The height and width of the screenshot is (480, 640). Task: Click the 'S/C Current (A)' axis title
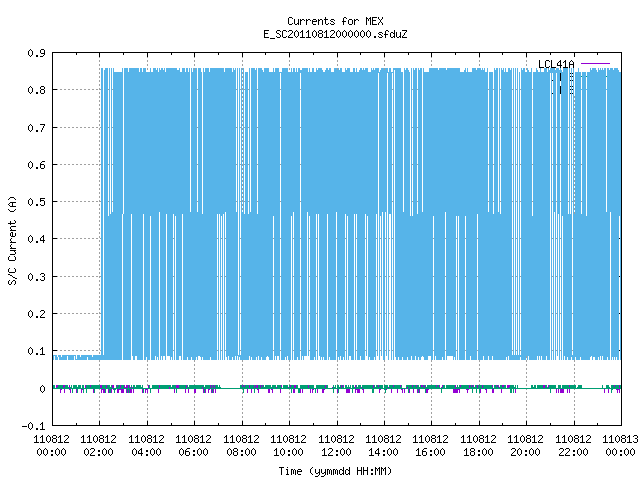click(12, 240)
